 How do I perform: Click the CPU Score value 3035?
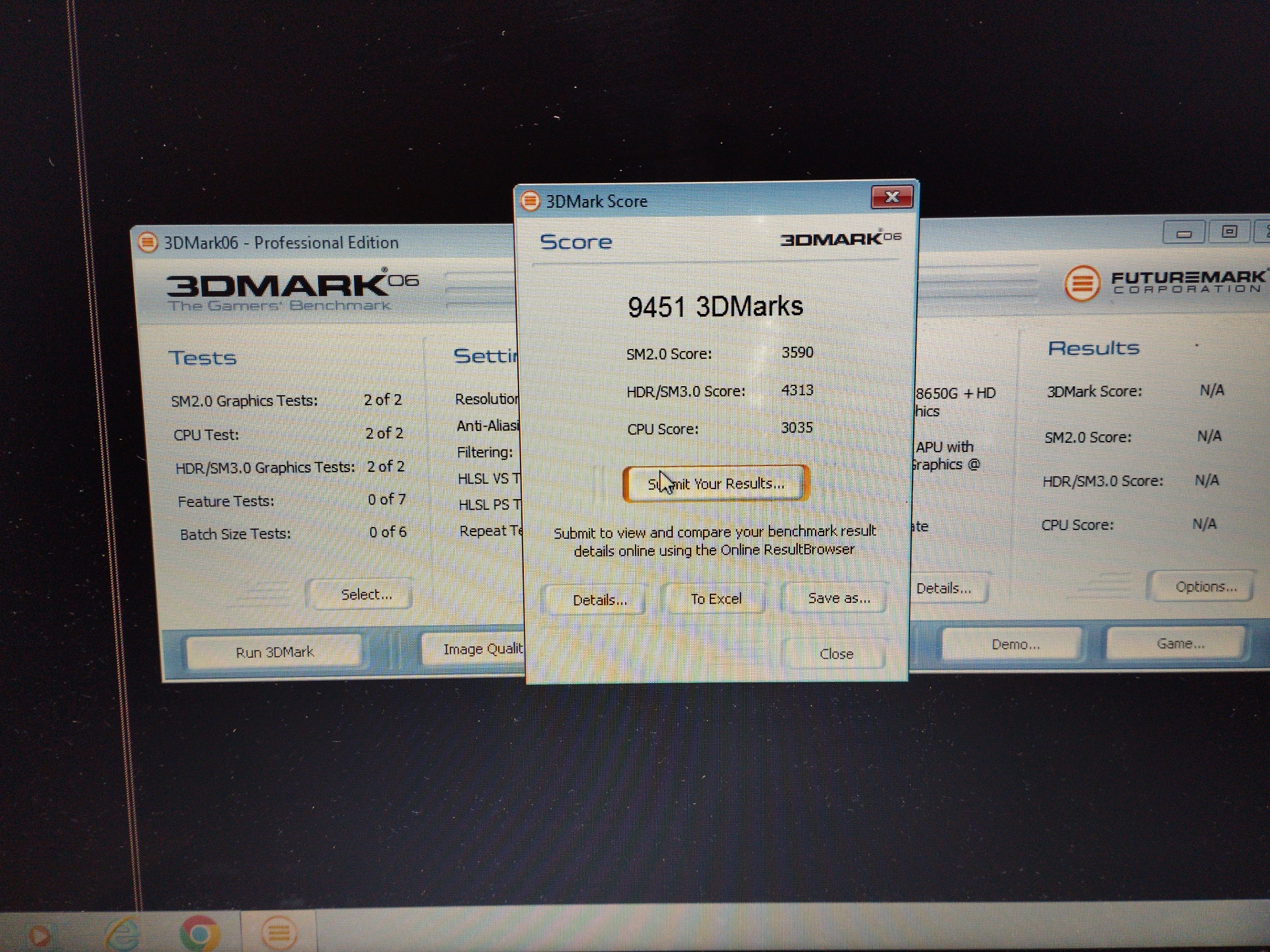(796, 428)
